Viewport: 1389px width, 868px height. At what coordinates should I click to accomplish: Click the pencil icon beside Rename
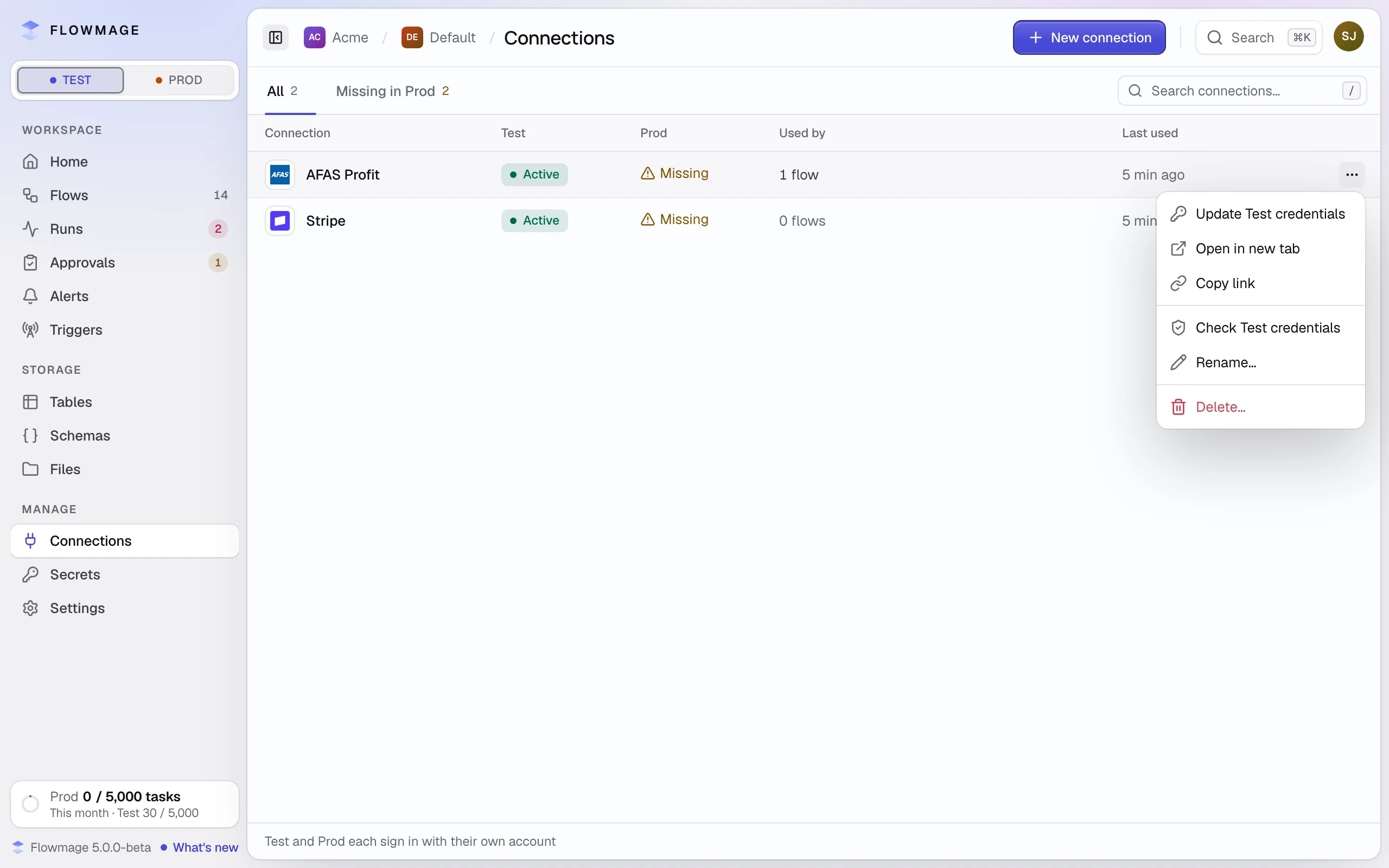pos(1178,363)
